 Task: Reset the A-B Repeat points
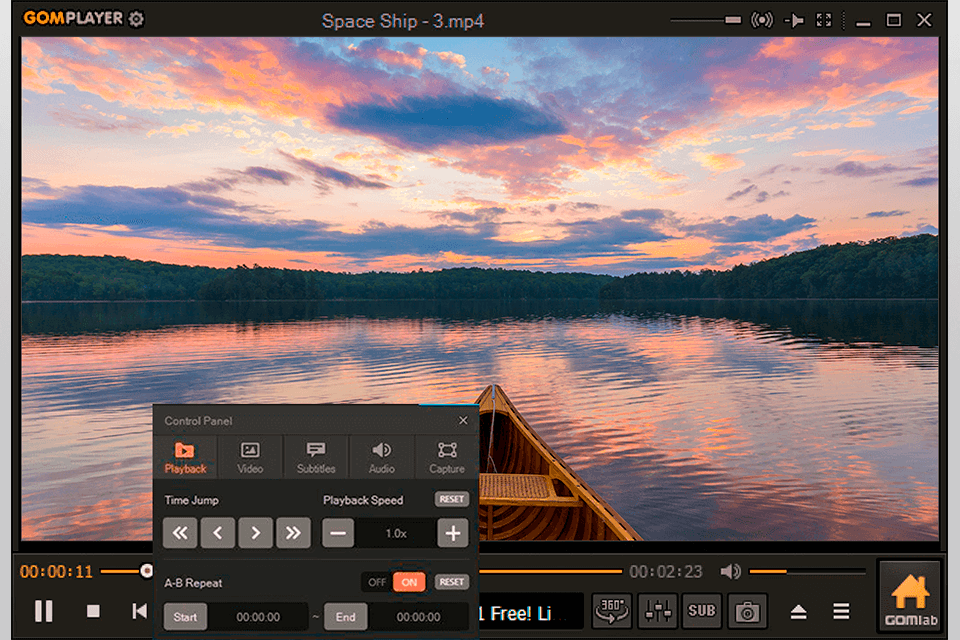pos(452,582)
